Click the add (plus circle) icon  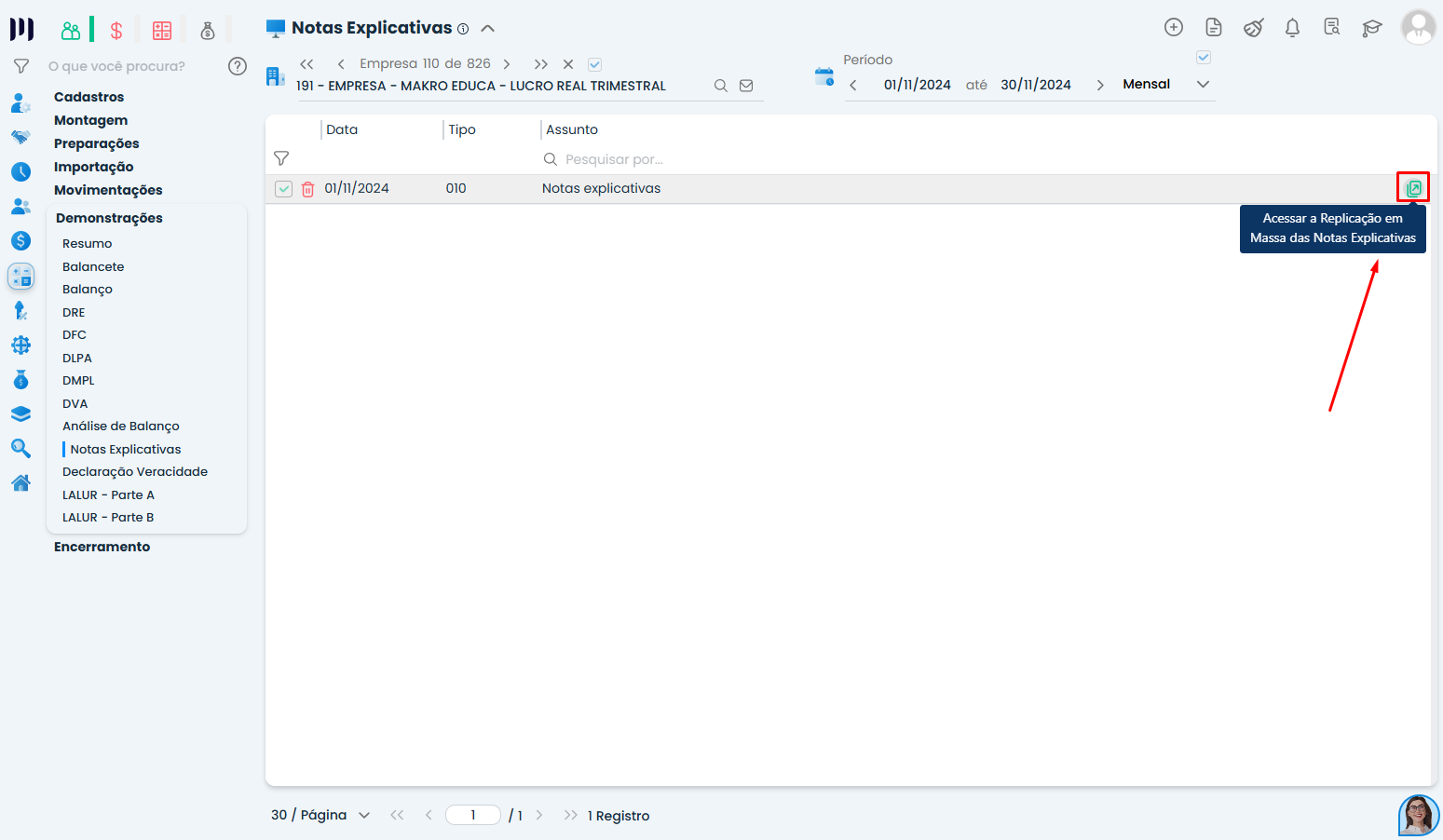(x=1174, y=28)
